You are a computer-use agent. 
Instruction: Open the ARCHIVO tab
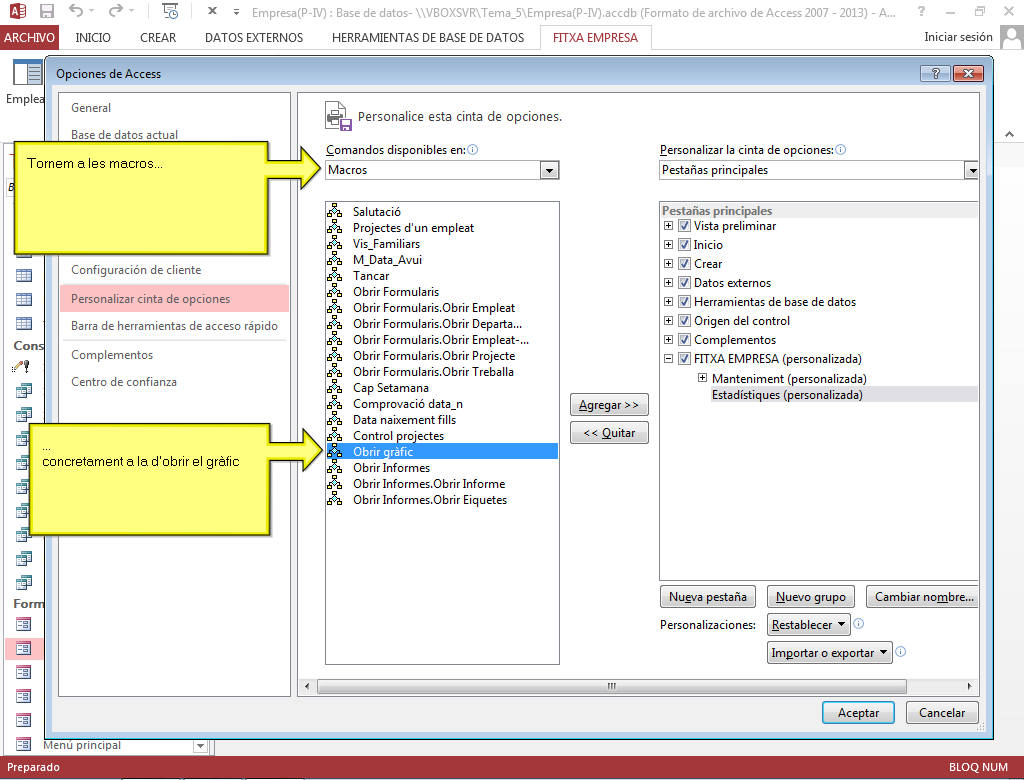coord(29,38)
